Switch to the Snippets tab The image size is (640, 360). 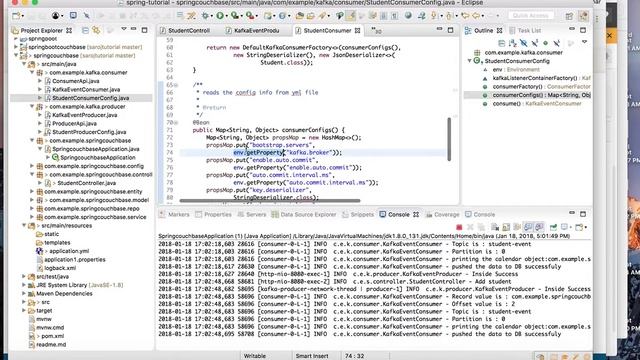click(358, 214)
